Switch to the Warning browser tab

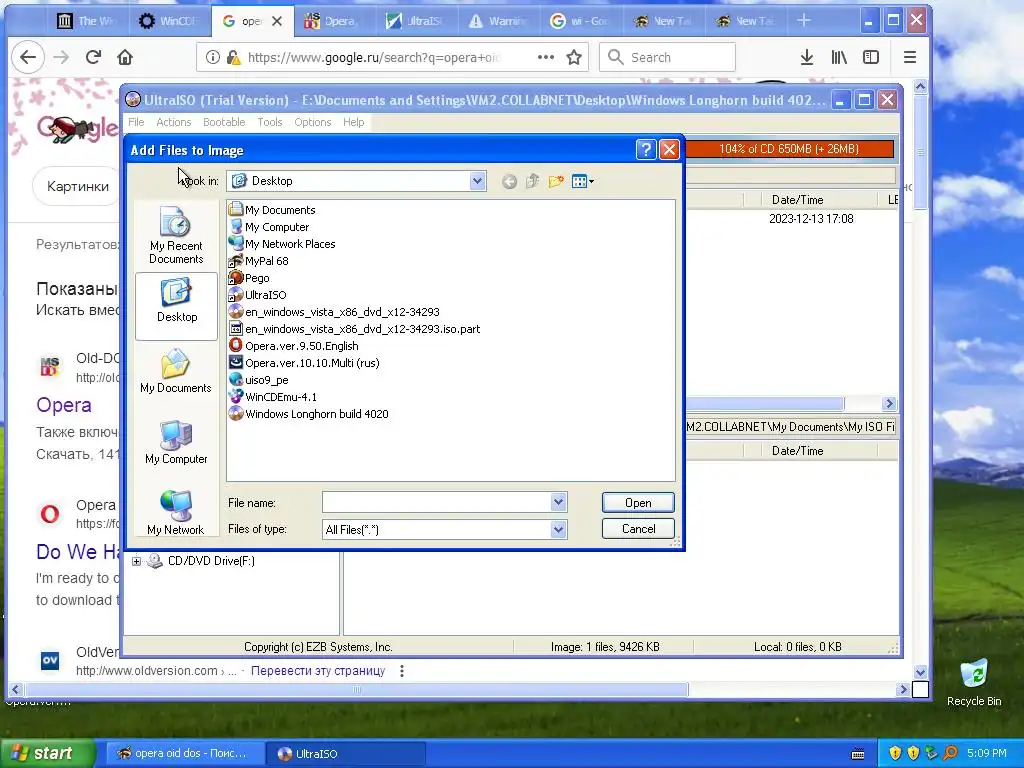[498, 21]
